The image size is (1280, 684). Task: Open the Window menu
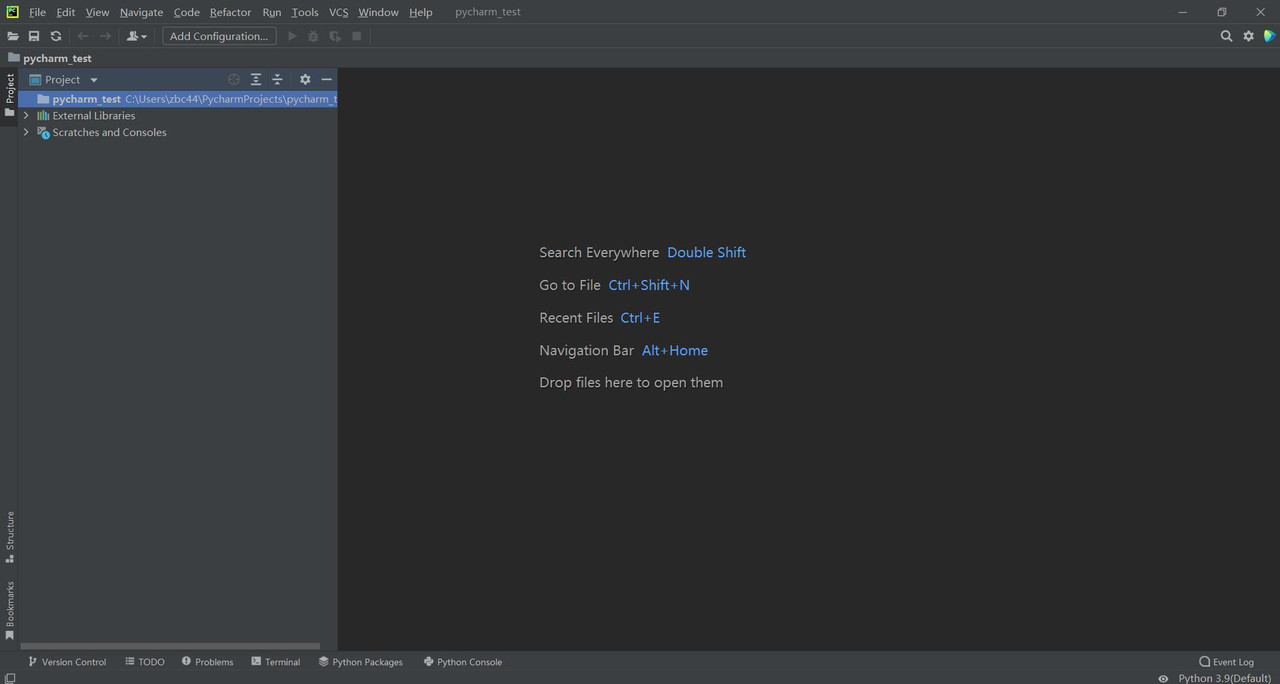[378, 12]
